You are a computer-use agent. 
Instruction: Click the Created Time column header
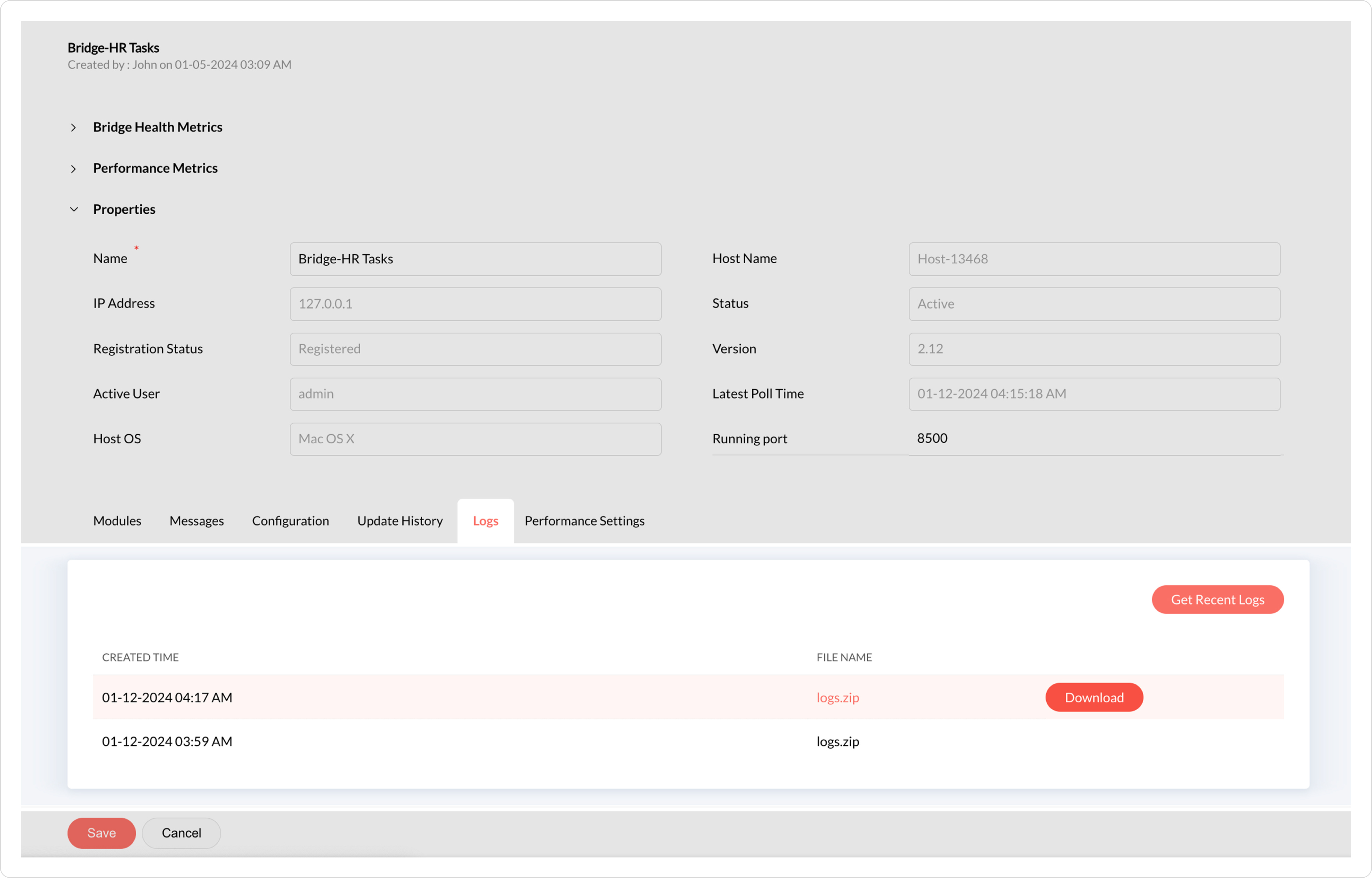click(x=140, y=657)
